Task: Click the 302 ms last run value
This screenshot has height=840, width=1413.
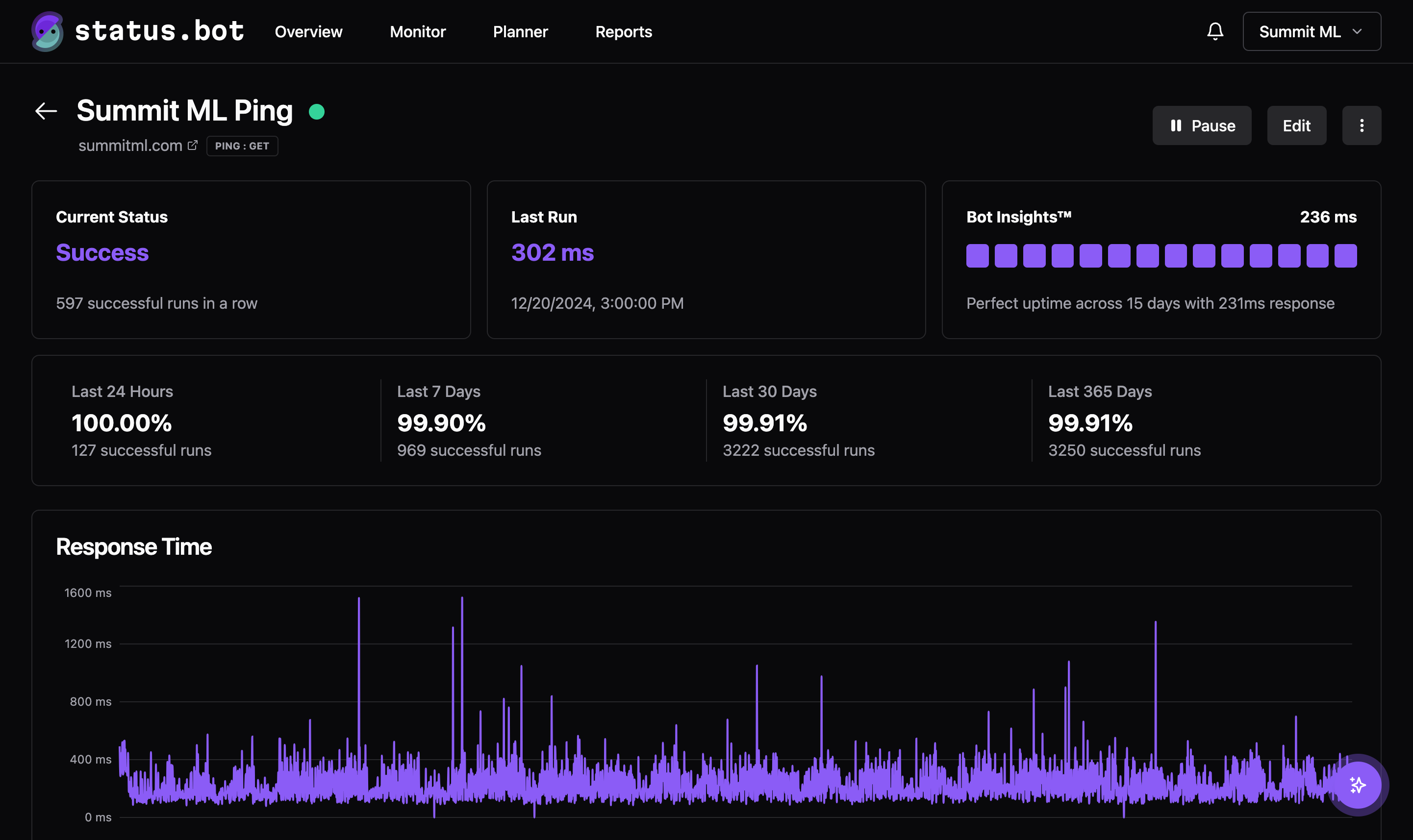Action: [553, 252]
